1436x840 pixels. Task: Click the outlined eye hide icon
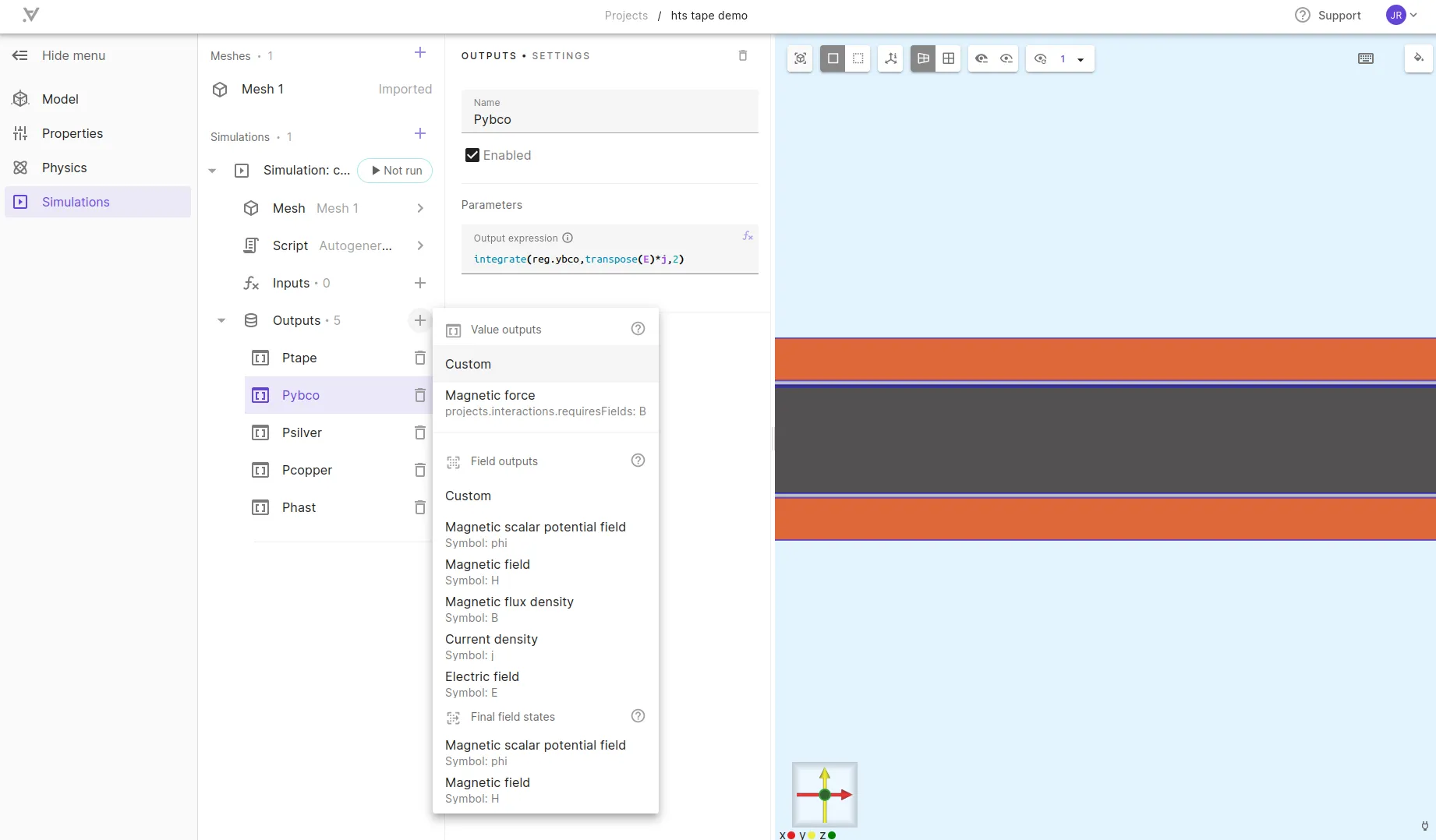coord(1006,58)
